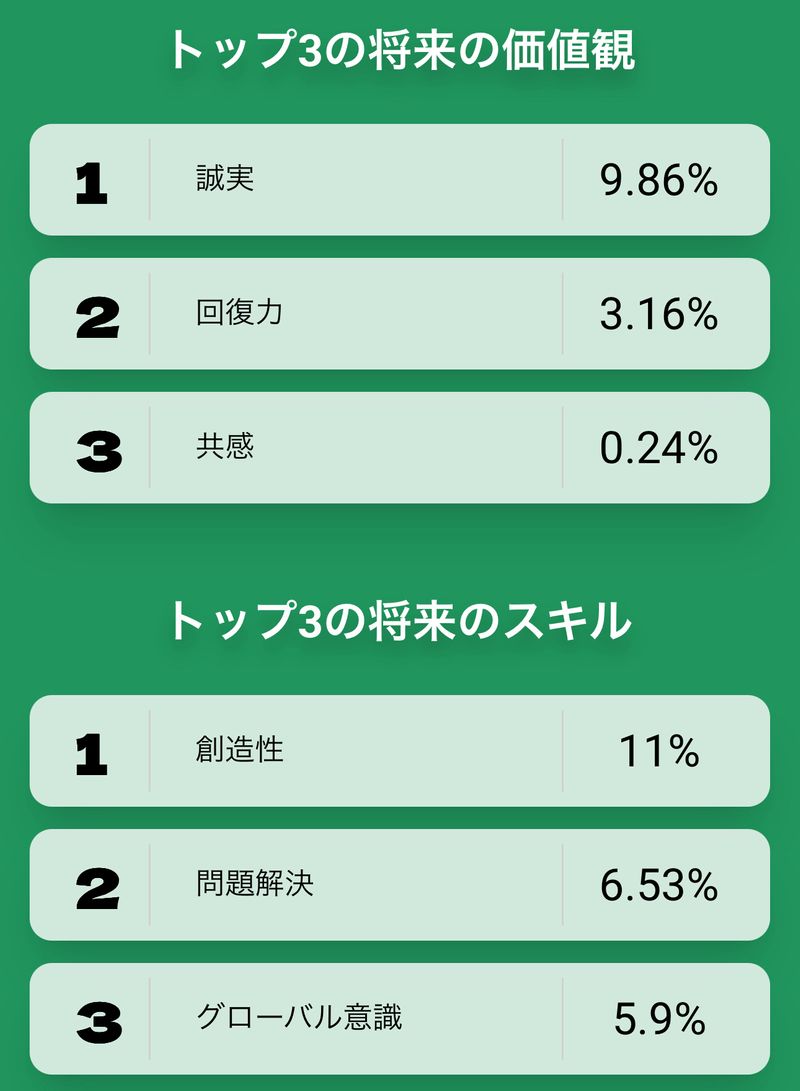This screenshot has width=800, height=1091.
Task: Select the 問題解決 skill label
Action: click(255, 884)
